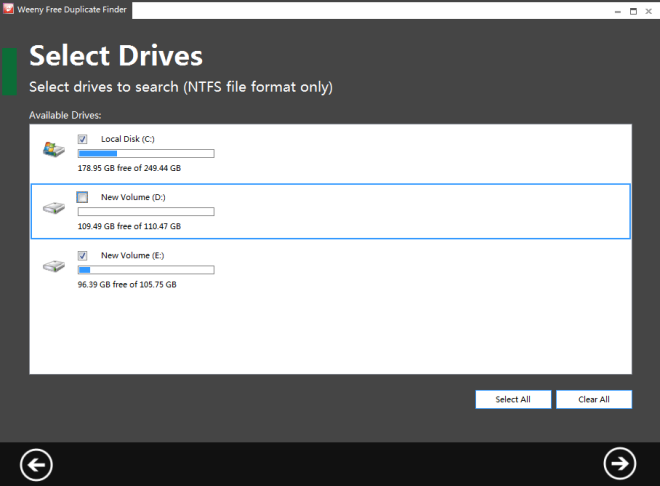Click the Clear All button

[x=594, y=399]
